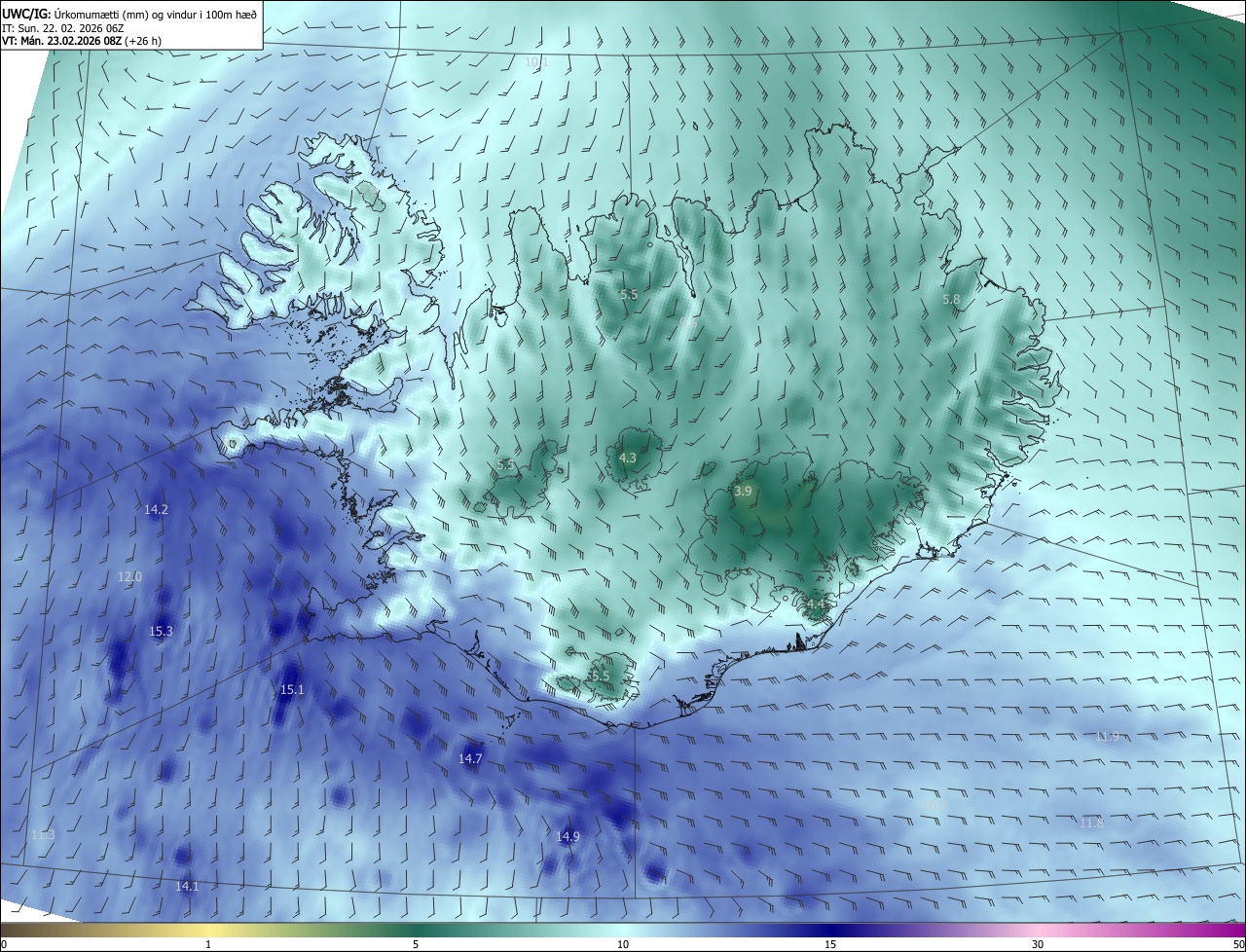The image size is (1246, 952).
Task: Click the title text 'UWC/IG: Úrkomumætti (mm)'
Action: (x=75, y=13)
